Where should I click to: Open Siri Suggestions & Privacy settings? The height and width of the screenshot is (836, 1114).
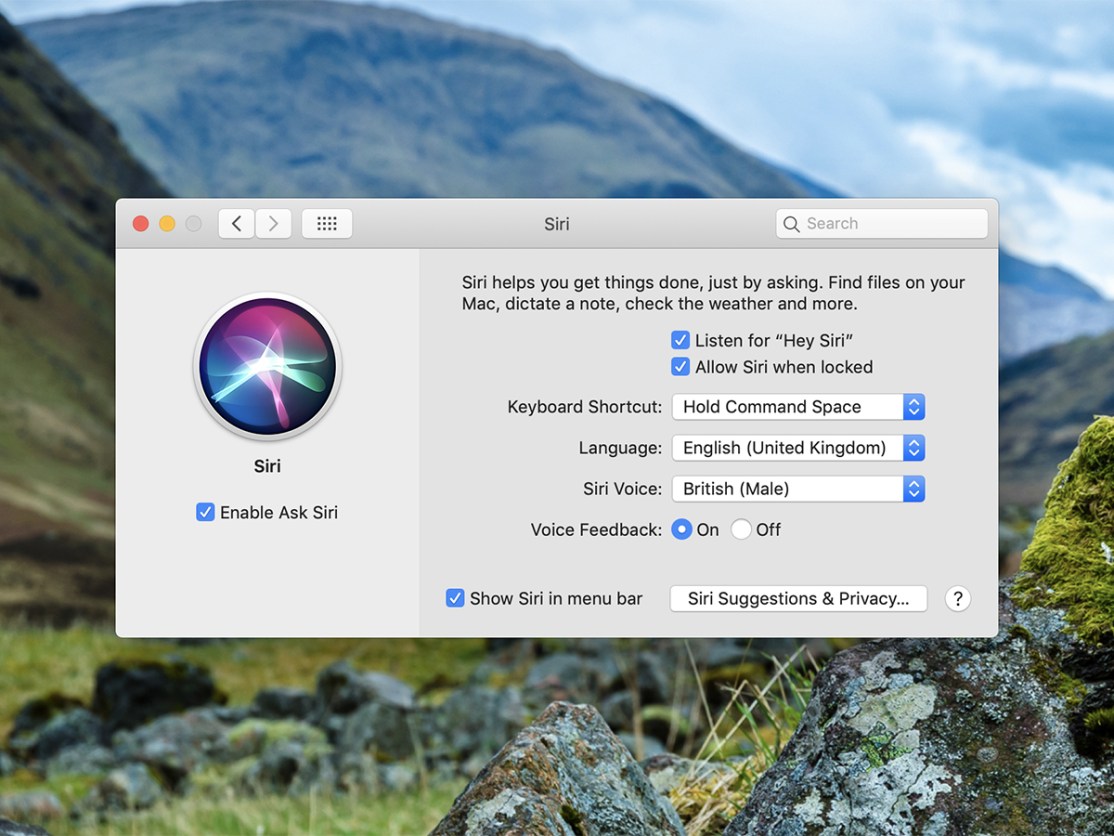click(798, 598)
